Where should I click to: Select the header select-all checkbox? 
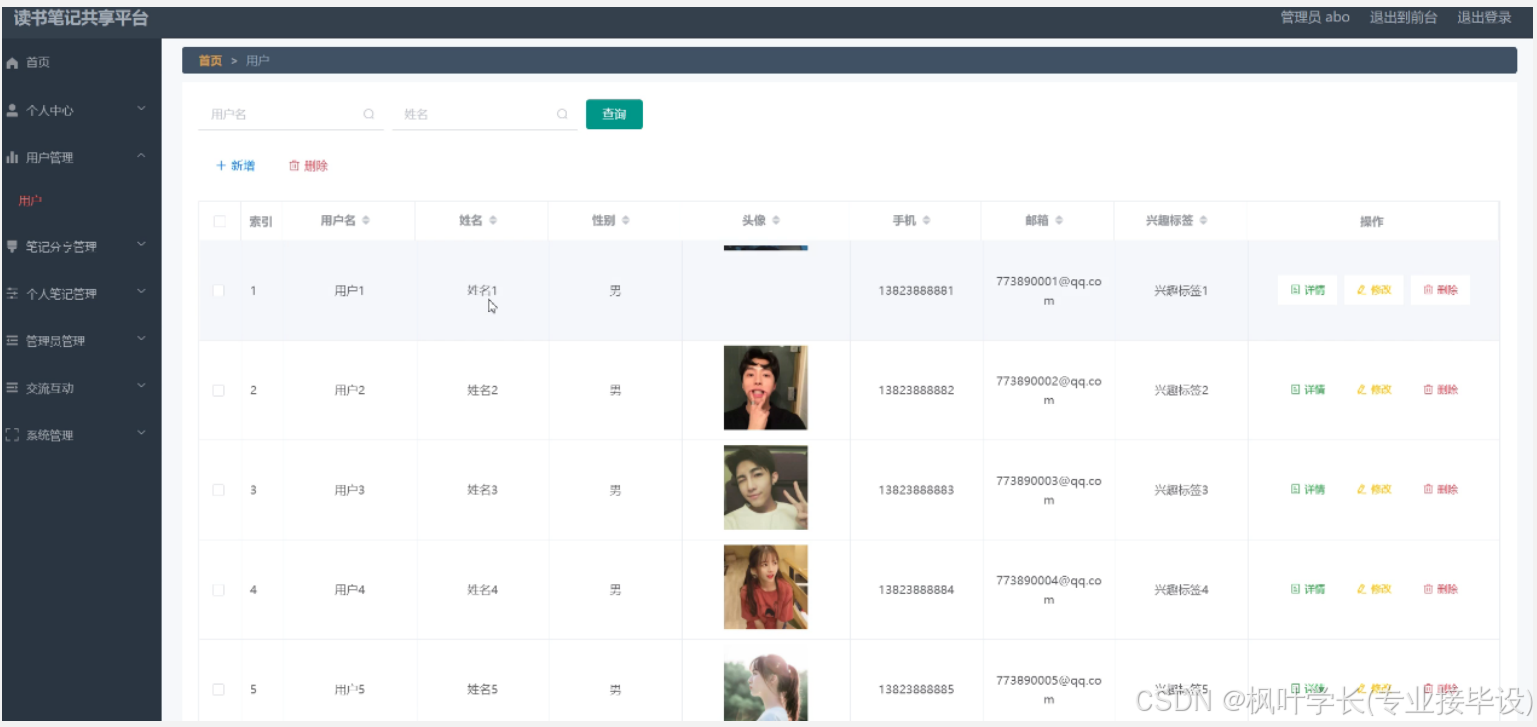point(219,222)
